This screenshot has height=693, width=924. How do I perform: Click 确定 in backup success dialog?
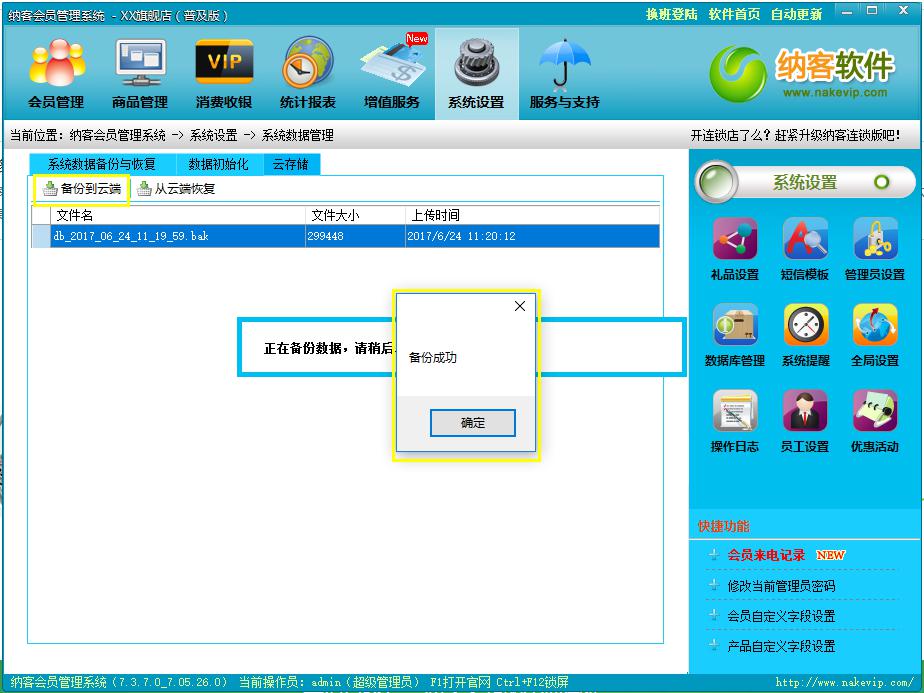pyautogui.click(x=473, y=423)
